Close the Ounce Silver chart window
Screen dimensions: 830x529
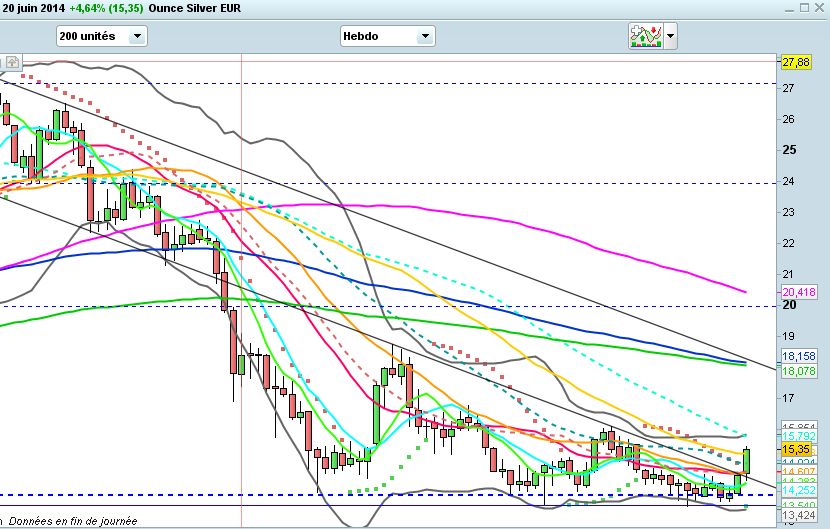click(x=820, y=7)
